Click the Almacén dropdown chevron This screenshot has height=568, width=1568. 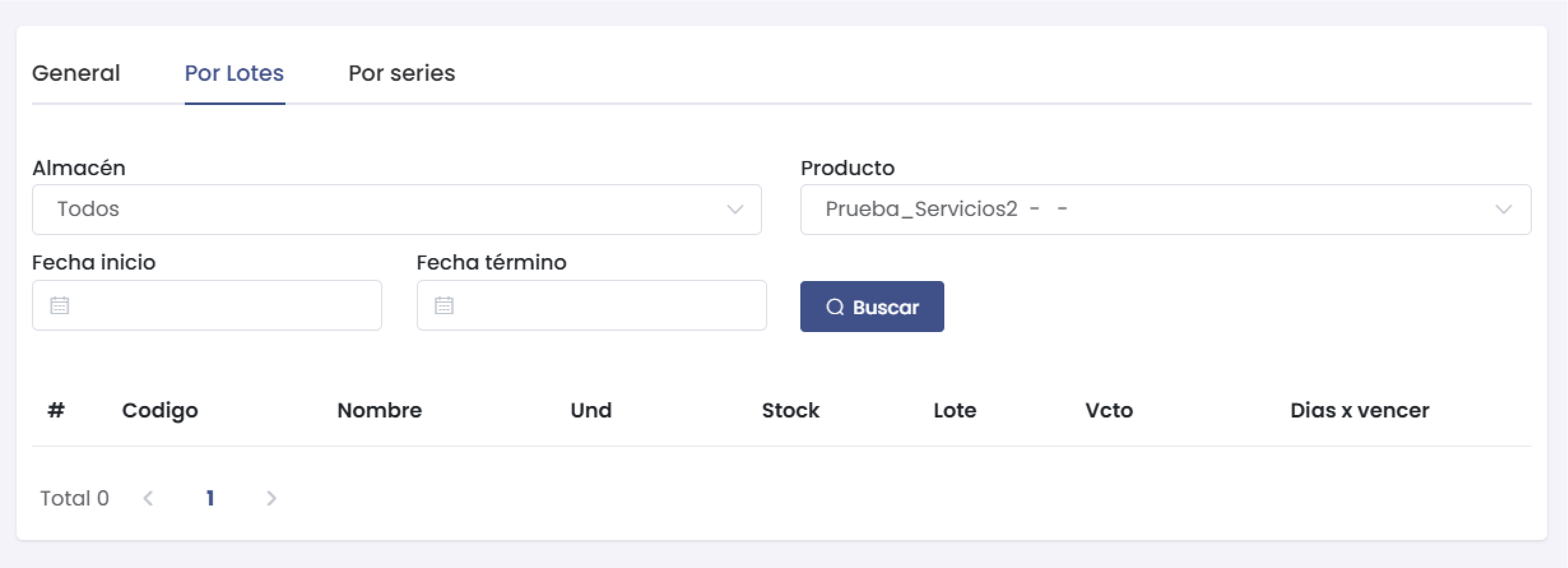coord(735,209)
